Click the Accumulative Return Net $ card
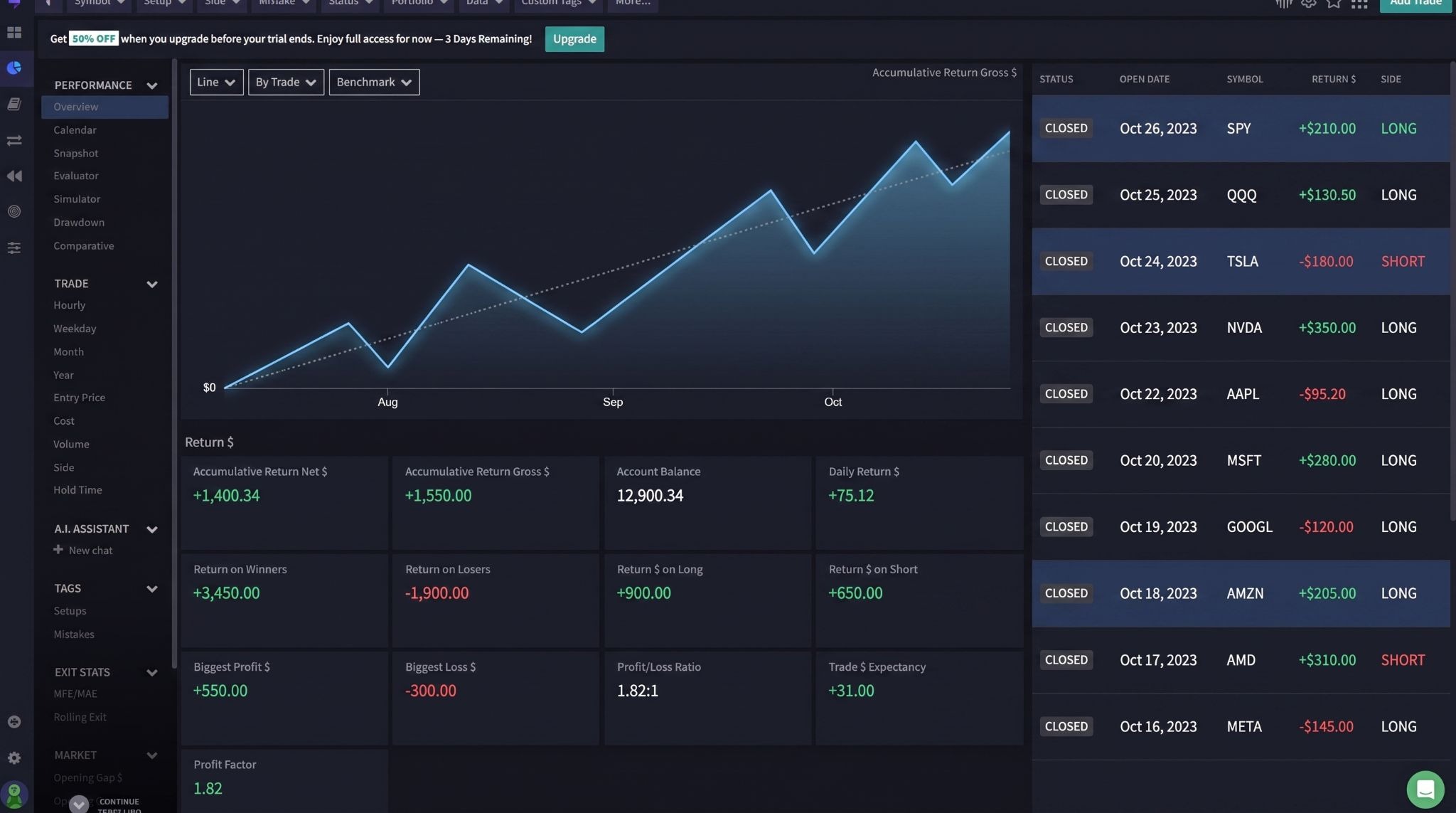1456x813 pixels. [x=284, y=503]
